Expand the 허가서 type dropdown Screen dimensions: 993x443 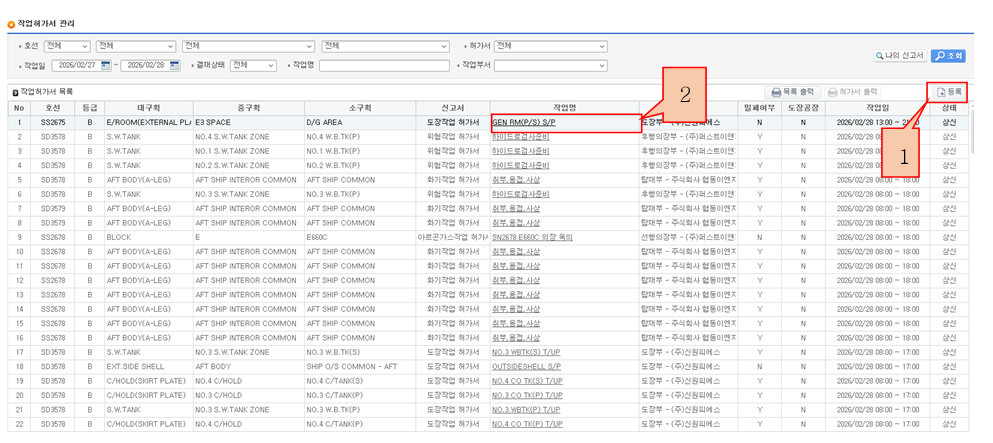(551, 46)
